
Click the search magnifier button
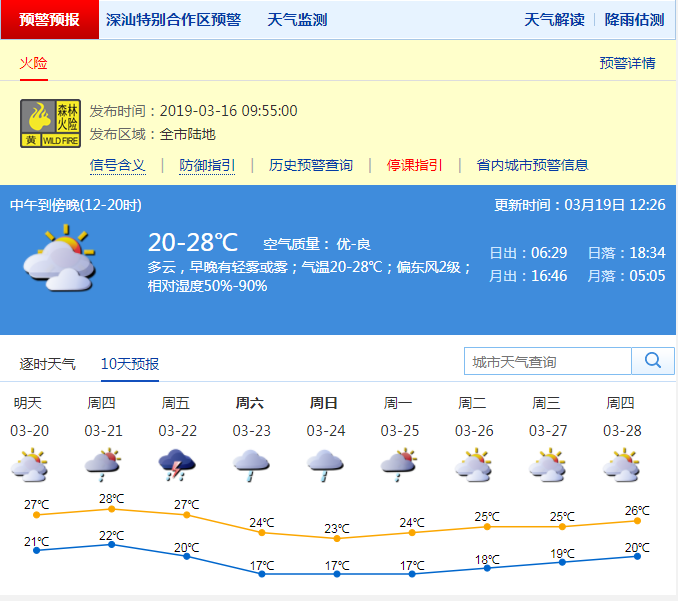[x=653, y=361]
